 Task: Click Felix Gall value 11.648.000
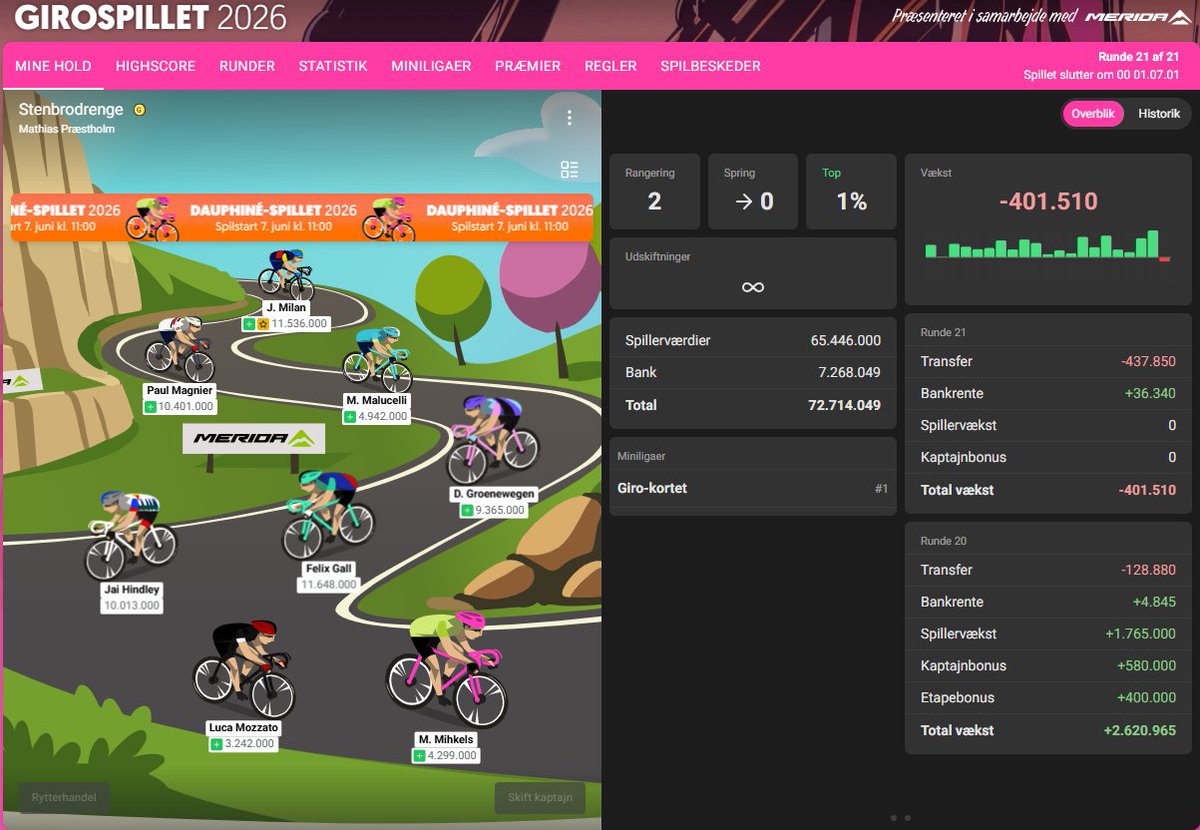(x=328, y=585)
